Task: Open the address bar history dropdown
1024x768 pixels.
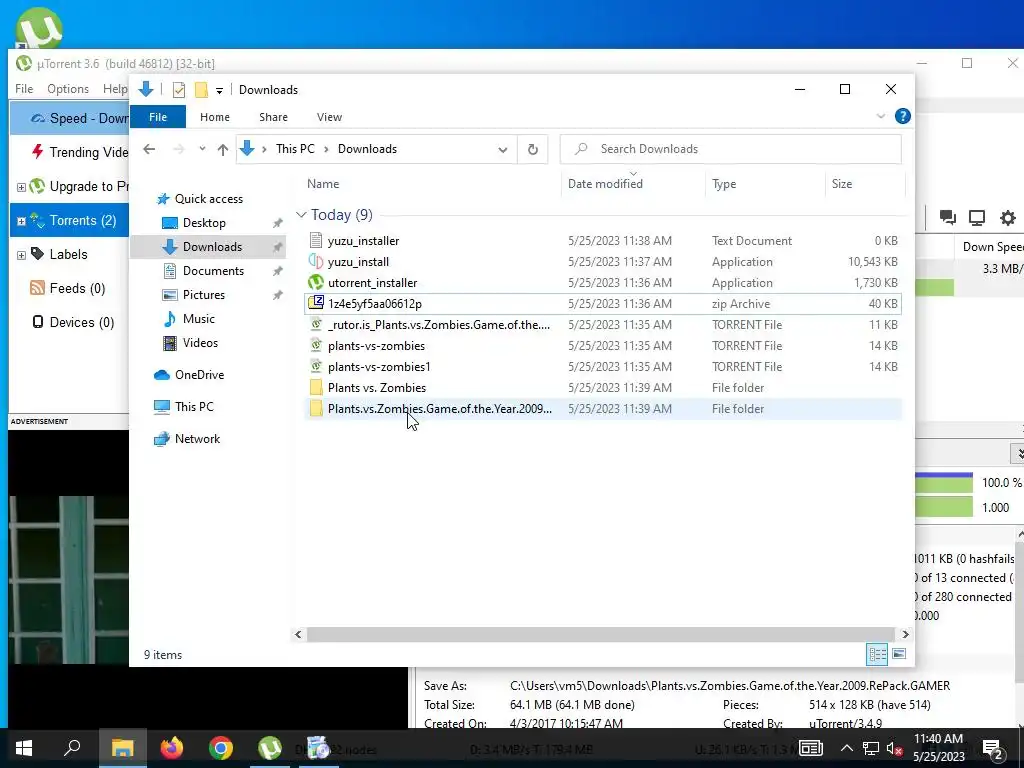Action: (502, 150)
